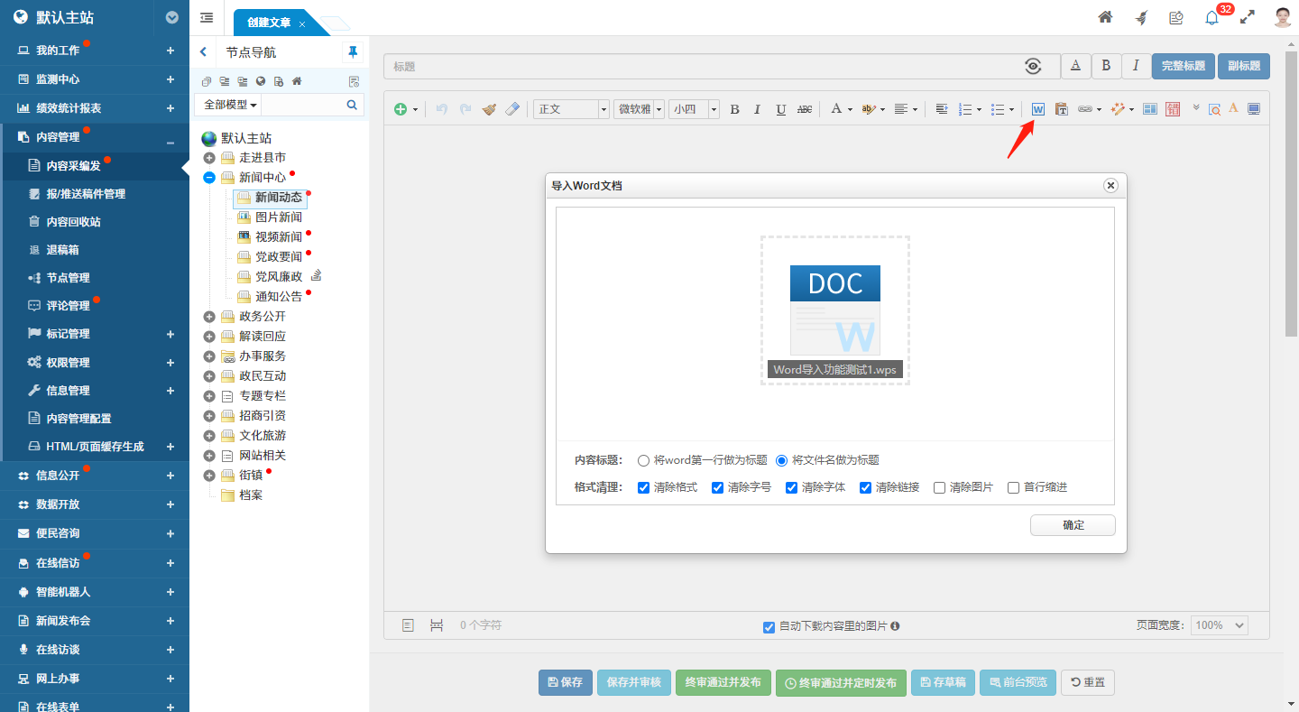Click the home icon in top bar
The height and width of the screenshot is (712, 1299).
click(1105, 18)
